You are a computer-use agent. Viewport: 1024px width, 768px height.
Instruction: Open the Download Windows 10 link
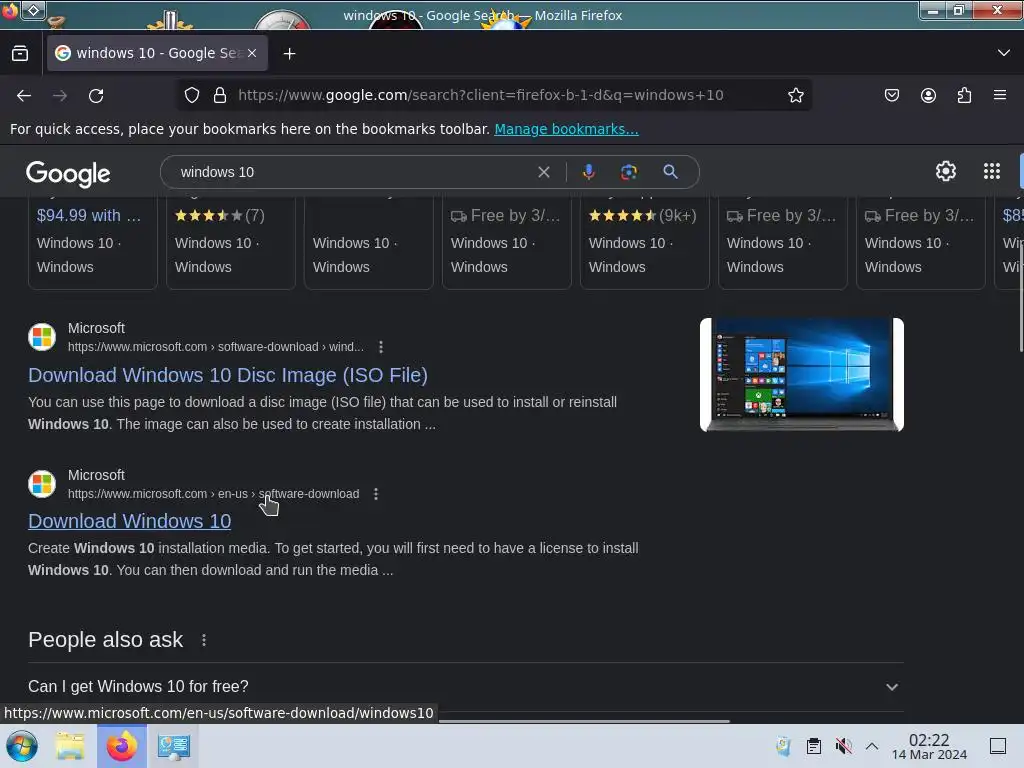point(129,521)
